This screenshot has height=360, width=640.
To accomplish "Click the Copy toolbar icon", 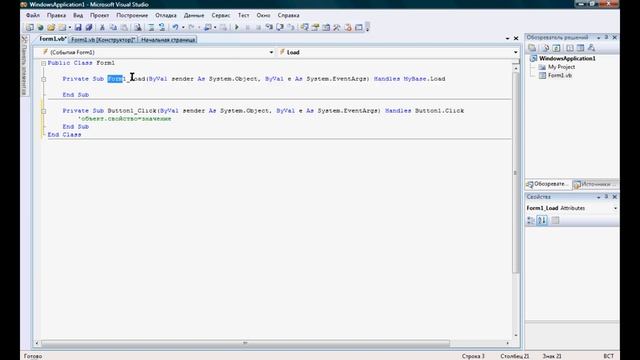I will click(113, 27).
